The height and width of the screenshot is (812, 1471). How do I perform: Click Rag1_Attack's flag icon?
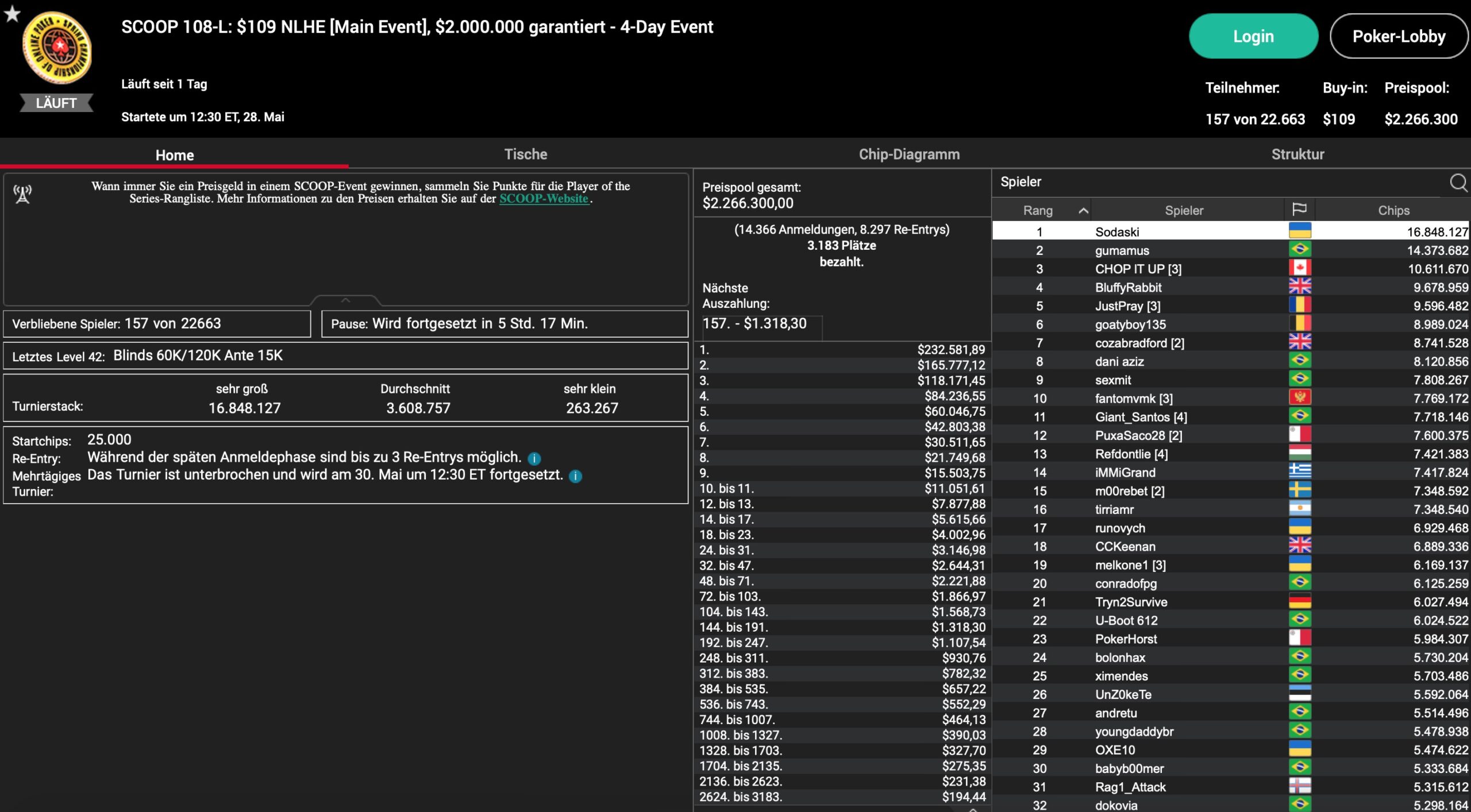[1300, 786]
